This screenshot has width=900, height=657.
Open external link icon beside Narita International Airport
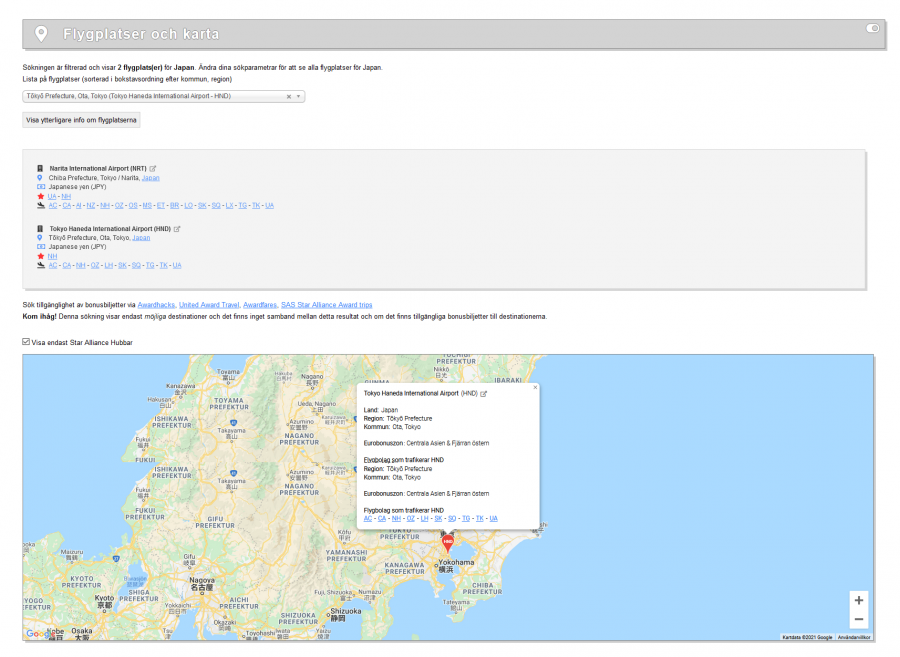click(153, 168)
